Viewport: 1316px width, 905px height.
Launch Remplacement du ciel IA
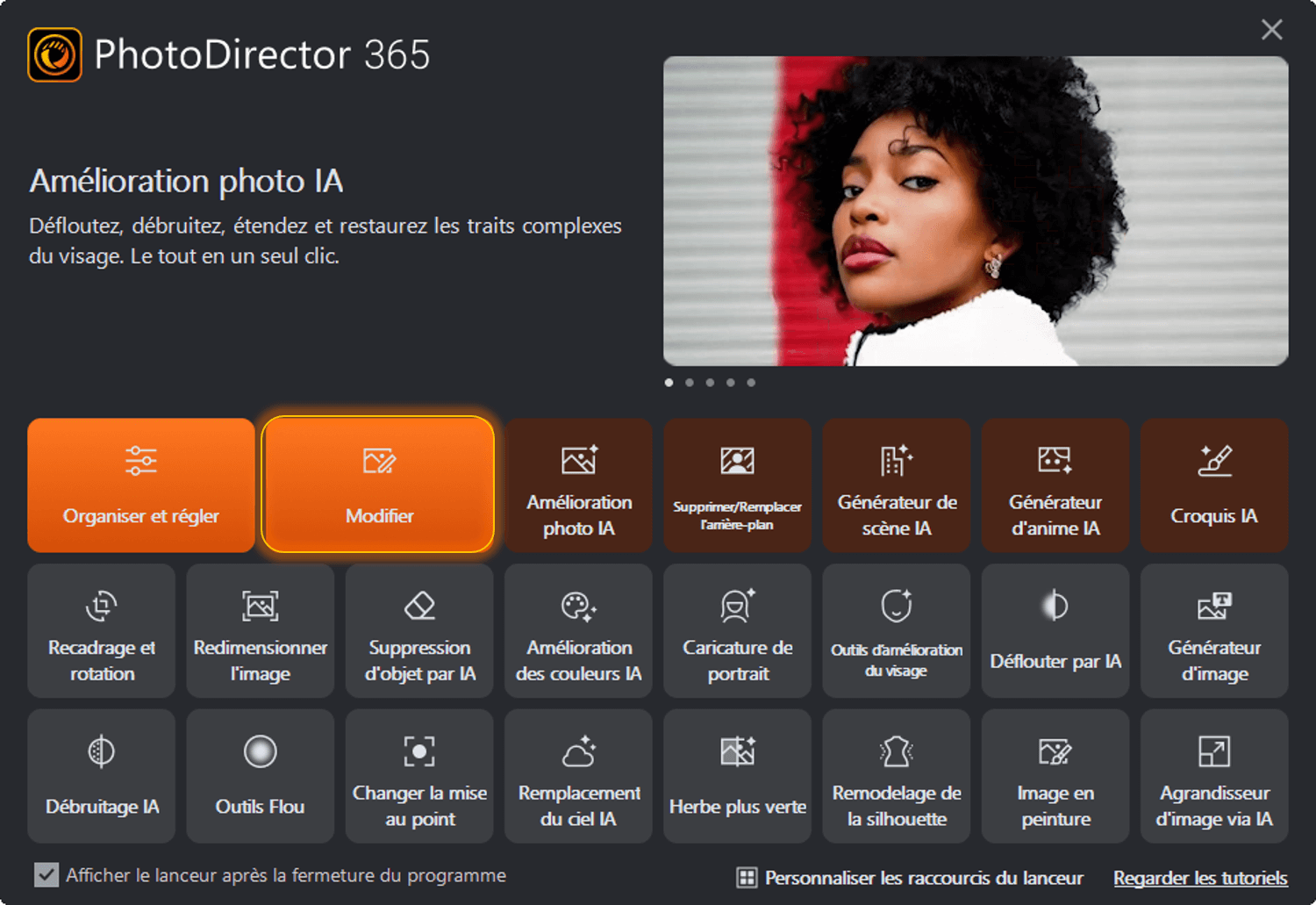coord(578,776)
